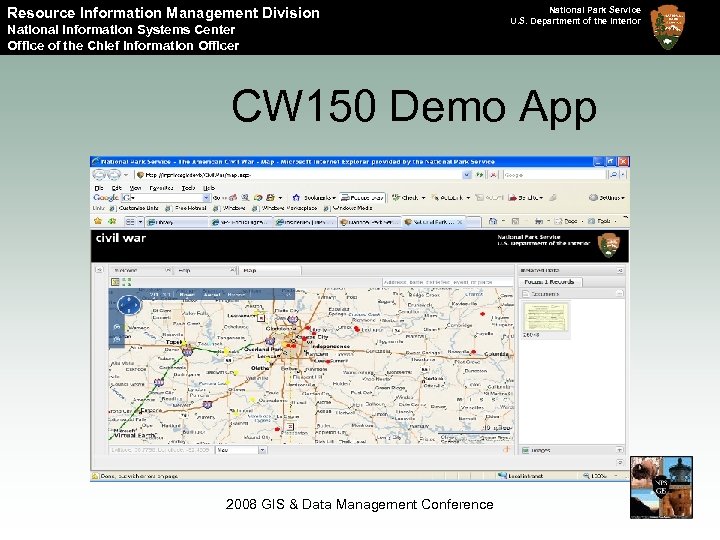This screenshot has width=720, height=540.
Task: Click the Road view button on map
Action: (186, 294)
